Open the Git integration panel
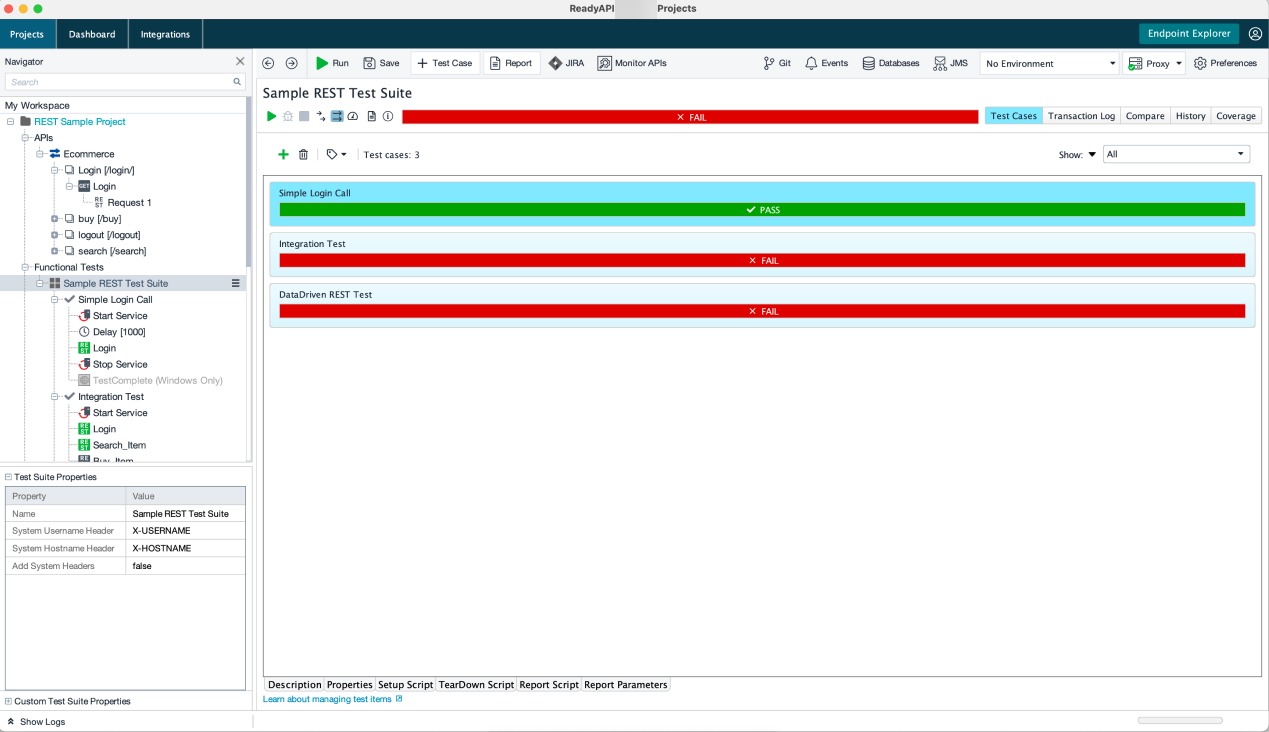Screen dimensions: 1269x732 pyautogui.click(x=776, y=62)
